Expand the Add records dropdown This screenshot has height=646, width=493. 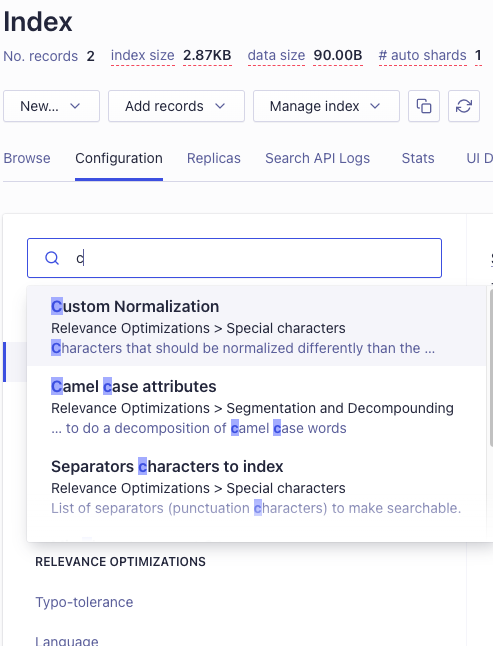pos(176,106)
